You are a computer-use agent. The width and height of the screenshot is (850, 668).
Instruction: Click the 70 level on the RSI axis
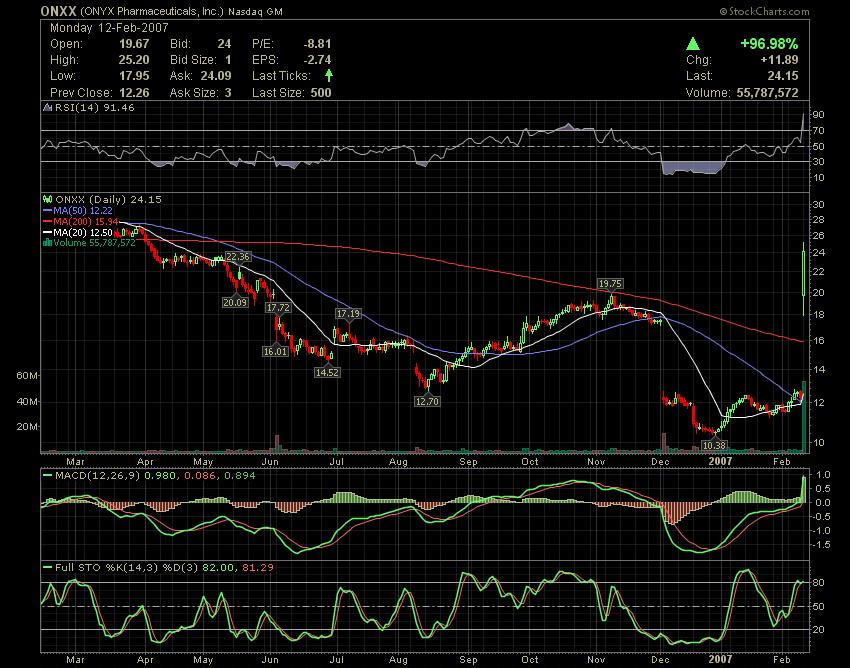(819, 131)
